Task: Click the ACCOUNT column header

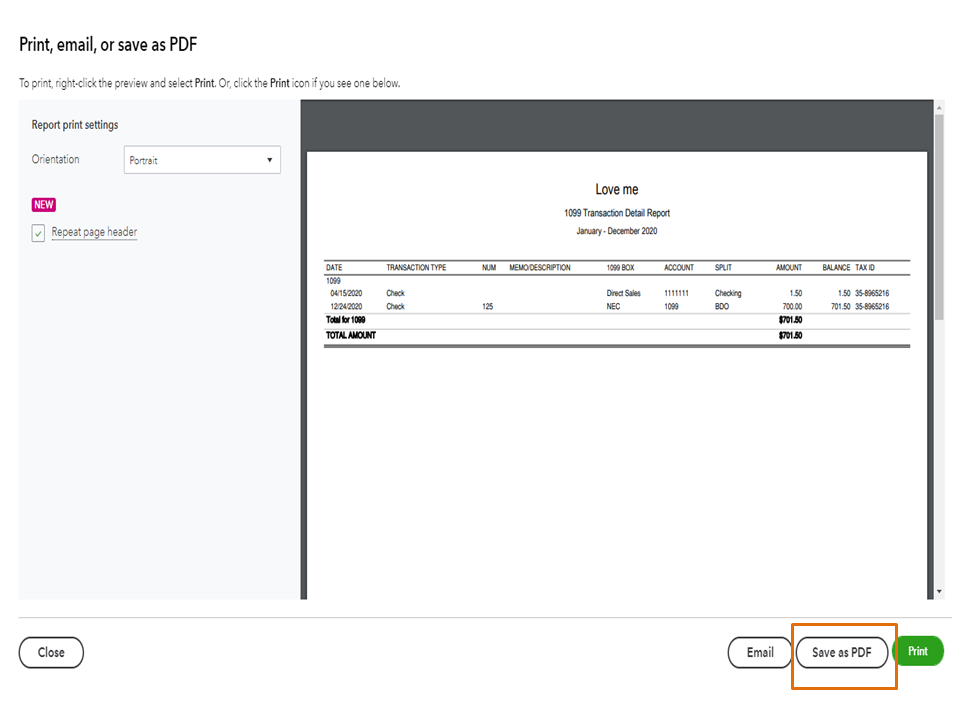Action: (679, 268)
